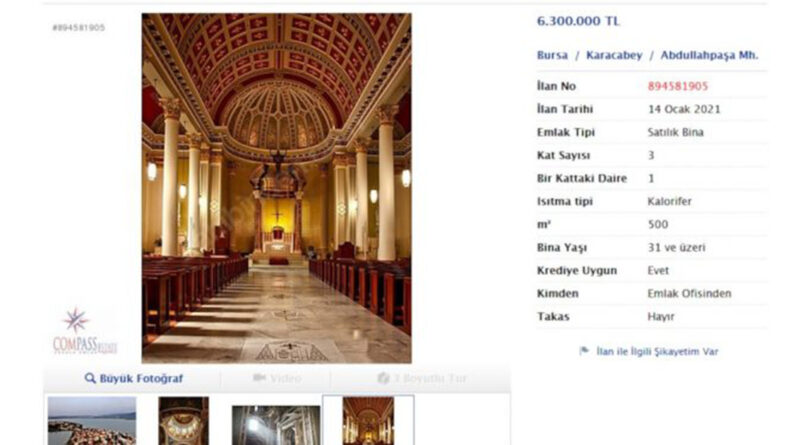Screen dimensions: 800x445
Task: Open the Büyük Fotoğraf tab
Action: pos(134,379)
